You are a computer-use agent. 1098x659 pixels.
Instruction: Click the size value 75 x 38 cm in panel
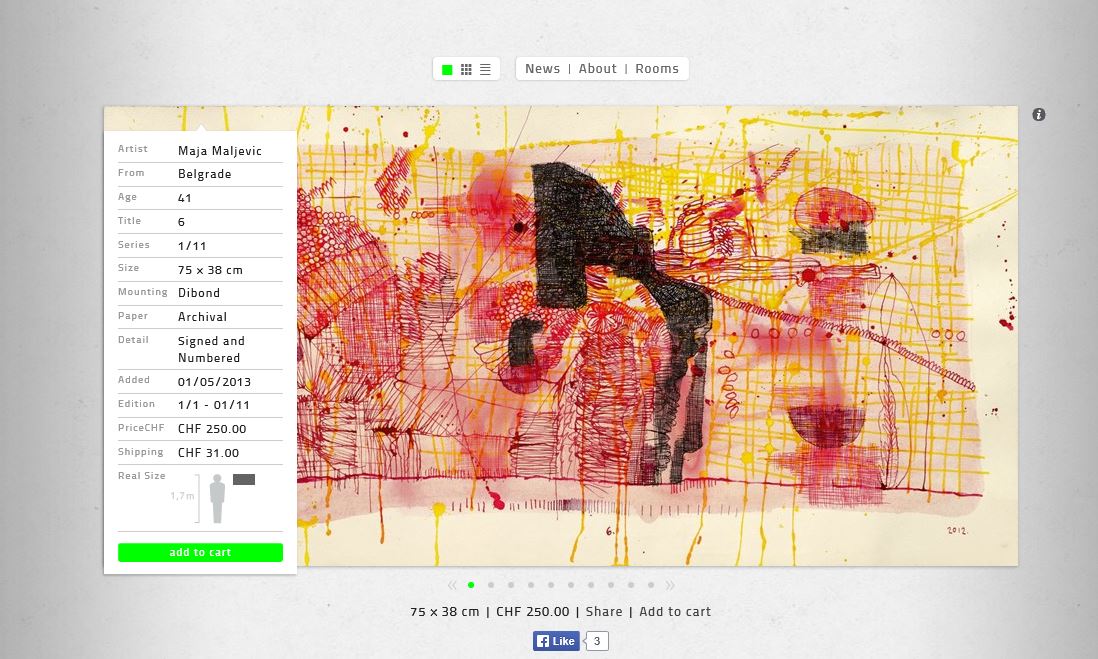(x=210, y=270)
